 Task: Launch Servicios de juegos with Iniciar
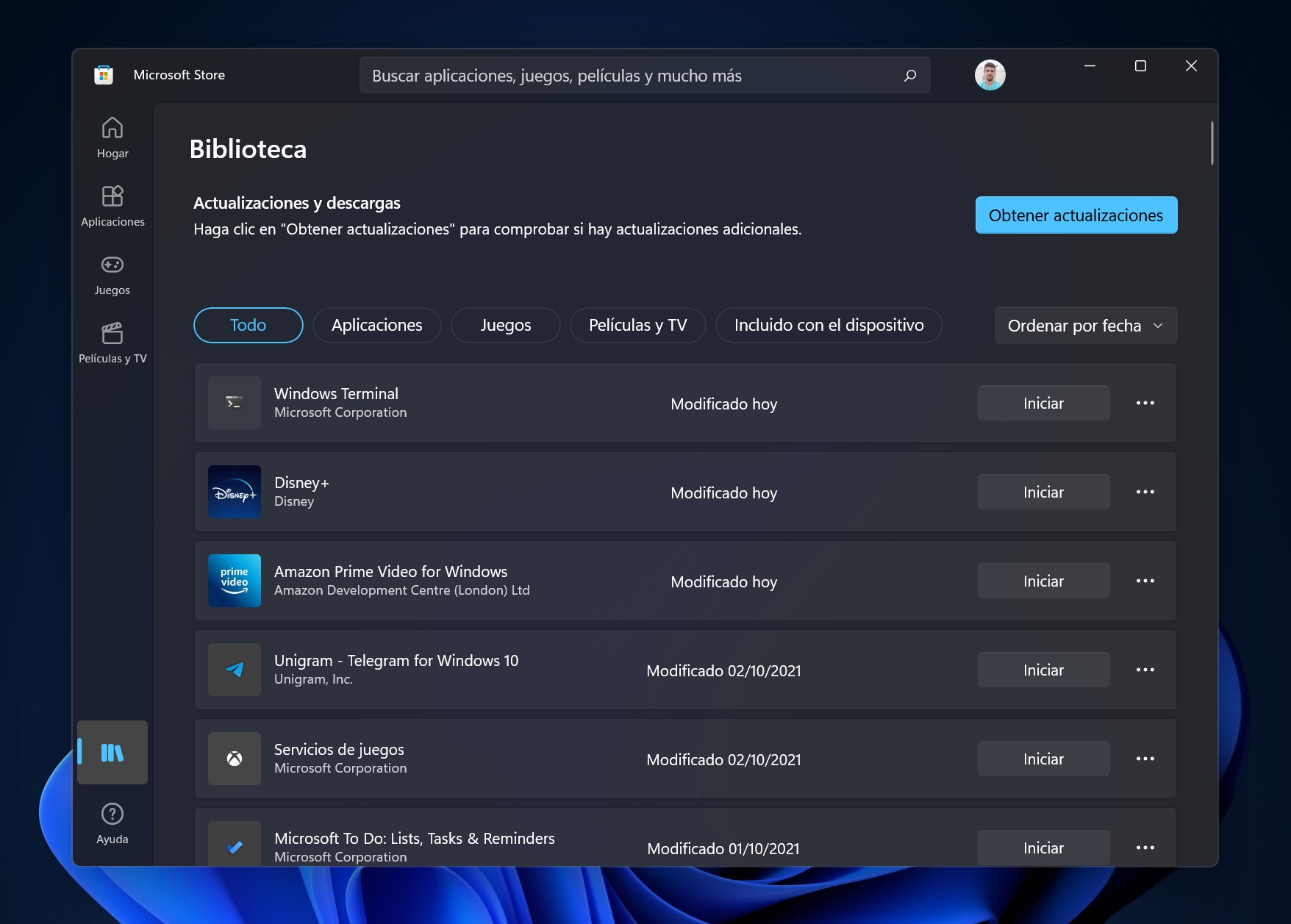point(1043,759)
